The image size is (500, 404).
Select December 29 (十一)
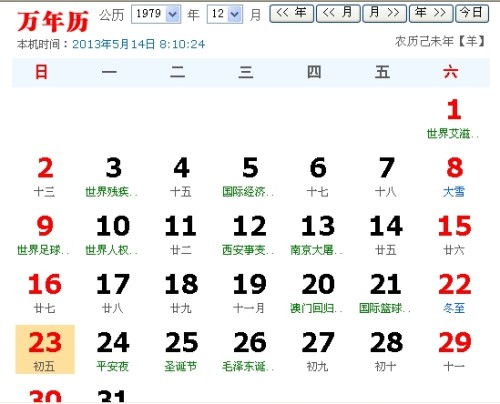[x=454, y=352]
